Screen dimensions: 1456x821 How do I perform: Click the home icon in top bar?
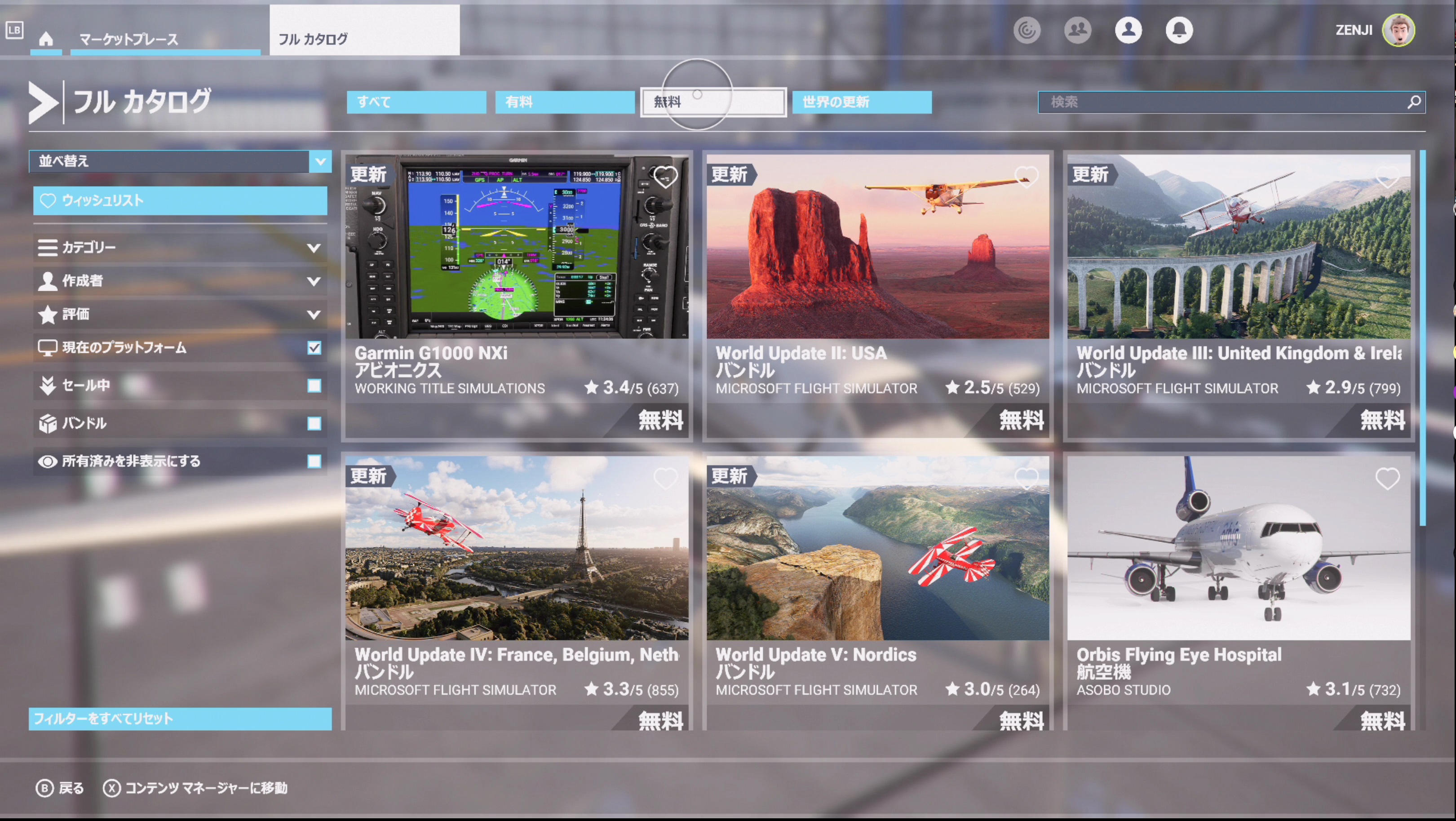(46, 39)
